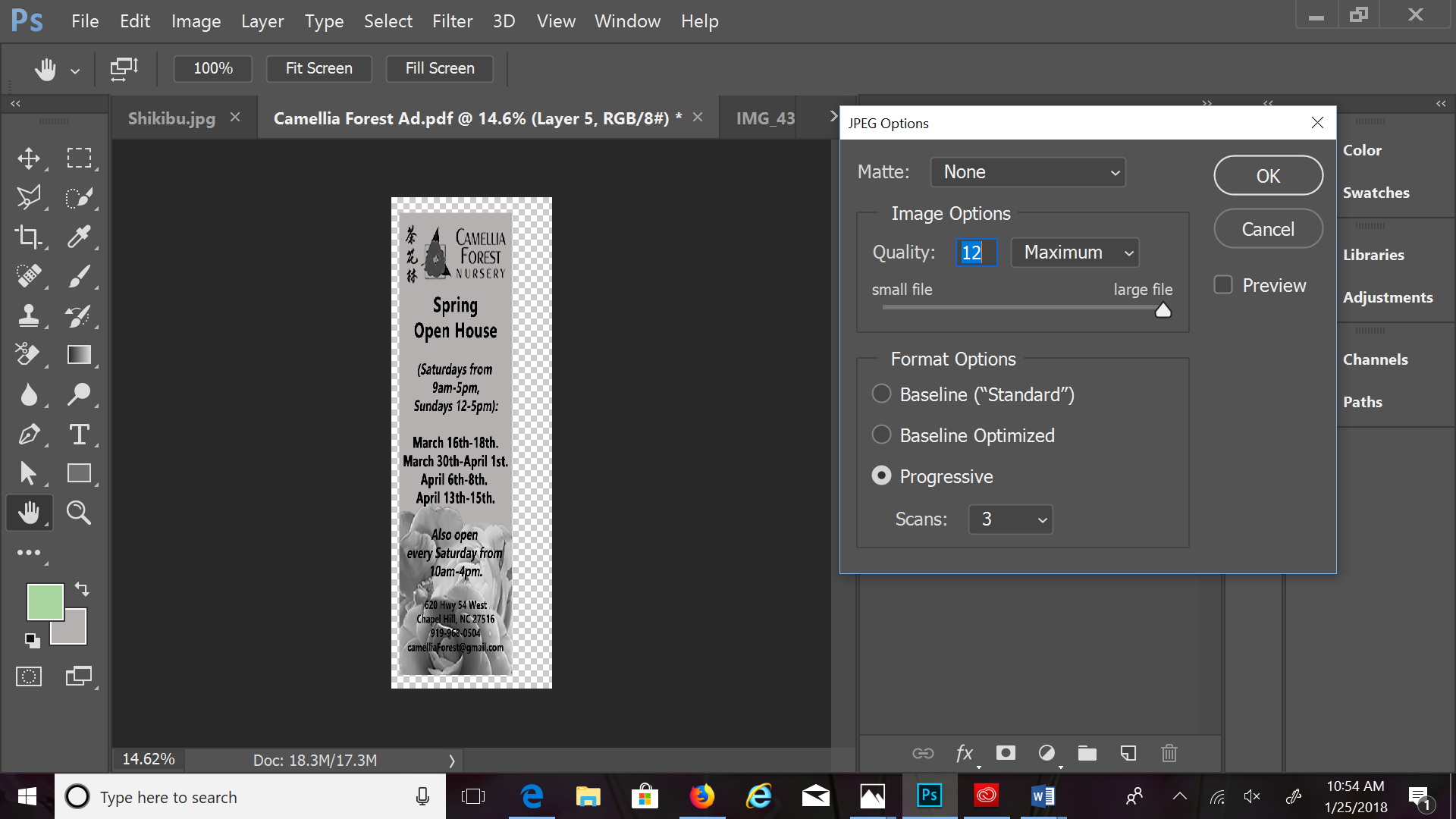Open the File menu

[x=85, y=21]
